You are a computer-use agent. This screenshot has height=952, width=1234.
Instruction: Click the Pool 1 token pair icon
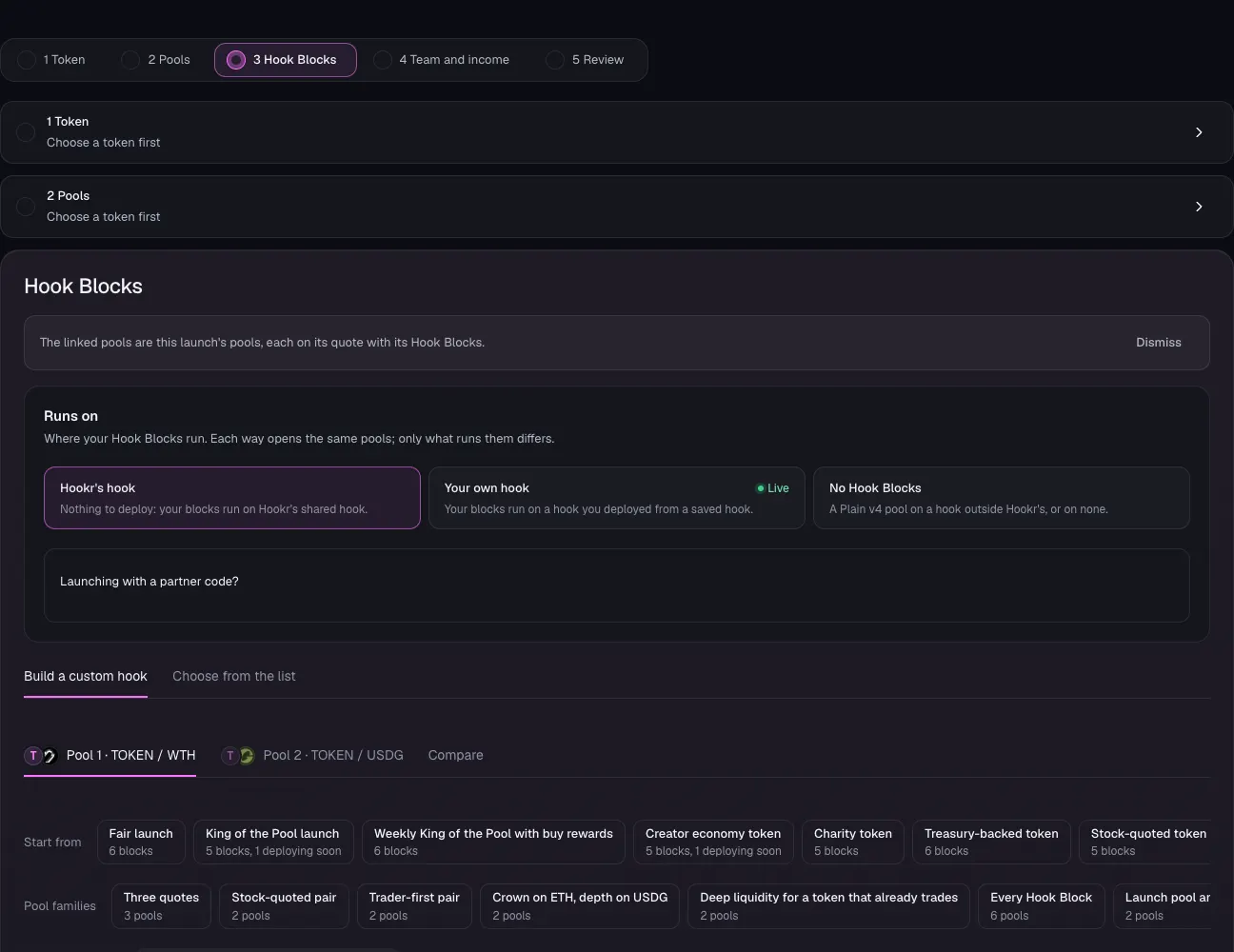[41, 756]
